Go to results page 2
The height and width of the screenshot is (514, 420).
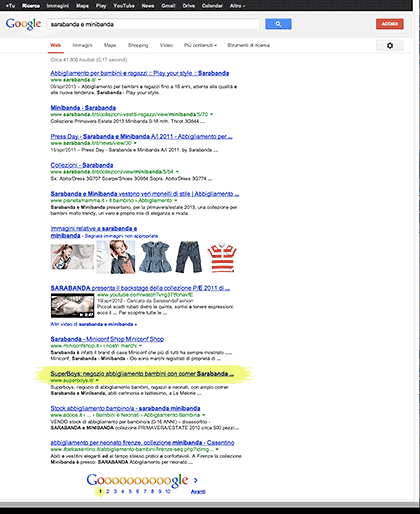pyautogui.click(x=108, y=491)
